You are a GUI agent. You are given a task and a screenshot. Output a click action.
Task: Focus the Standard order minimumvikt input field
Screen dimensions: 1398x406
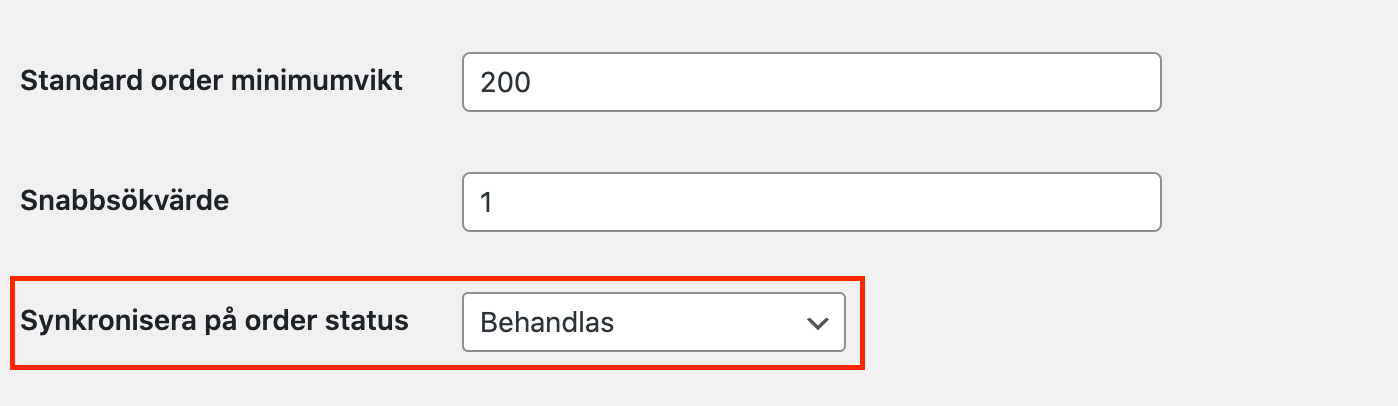click(x=811, y=82)
